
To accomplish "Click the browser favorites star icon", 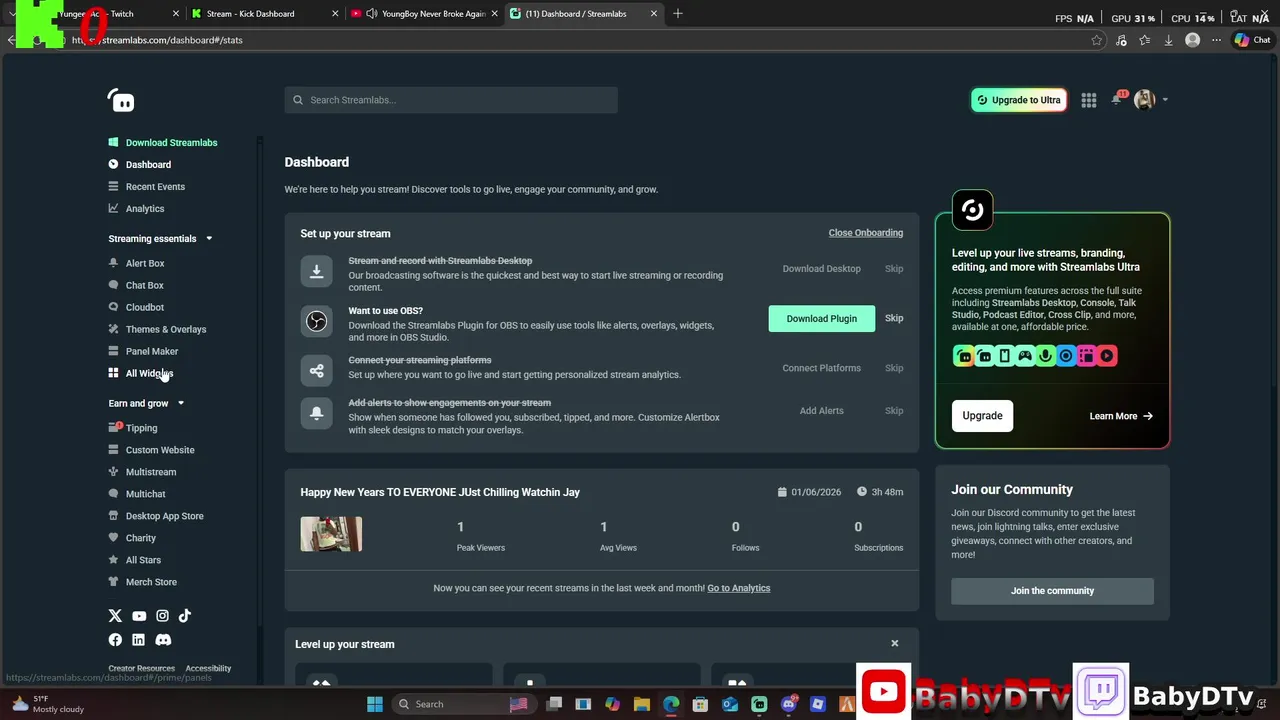I will [1097, 40].
